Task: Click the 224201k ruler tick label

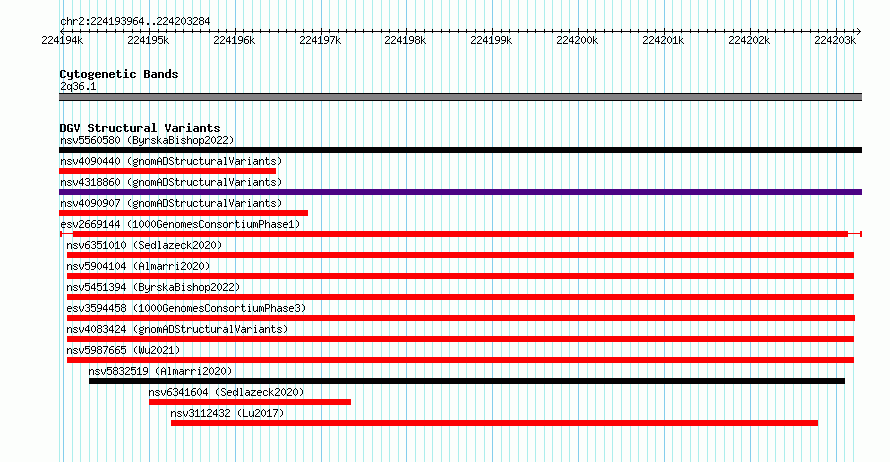Action: [x=663, y=40]
